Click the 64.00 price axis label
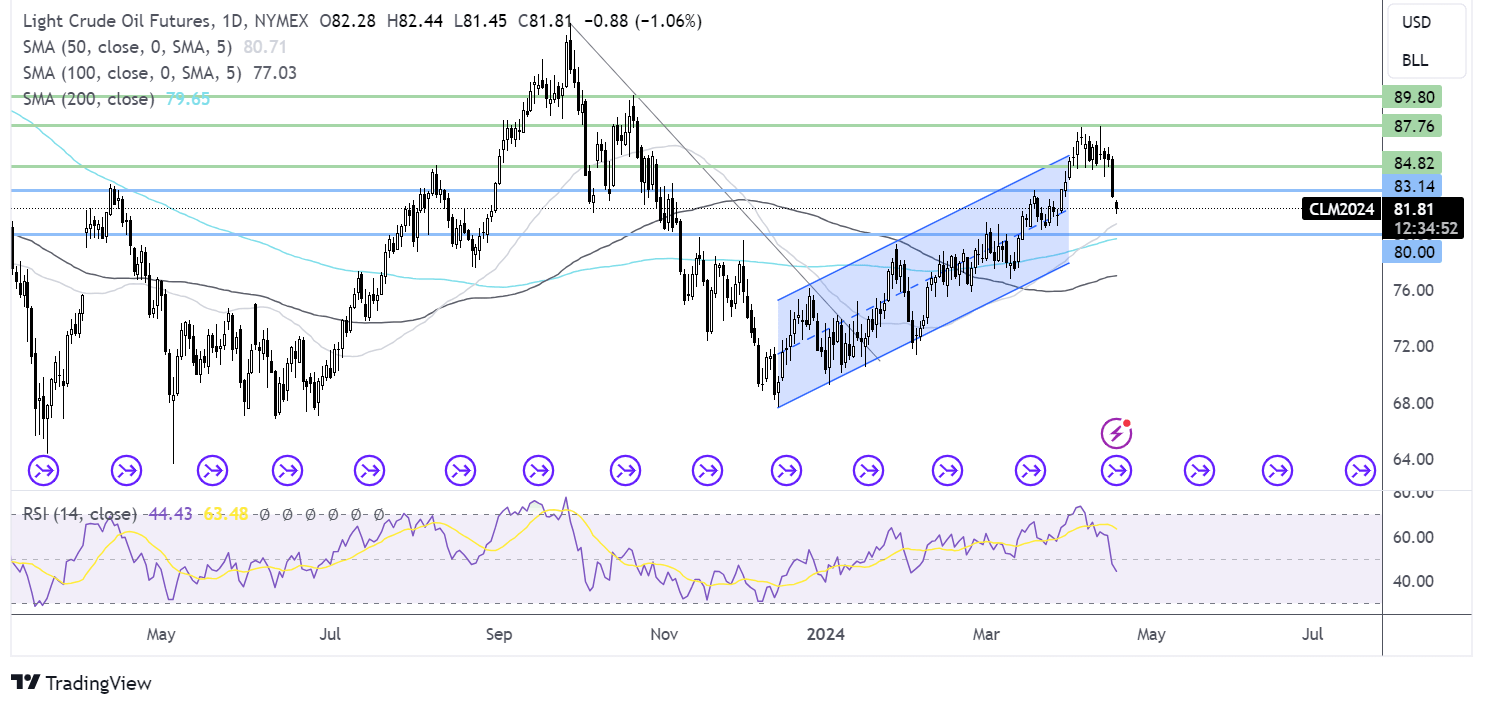Image resolution: width=1487 pixels, height=709 pixels. pos(1414,459)
